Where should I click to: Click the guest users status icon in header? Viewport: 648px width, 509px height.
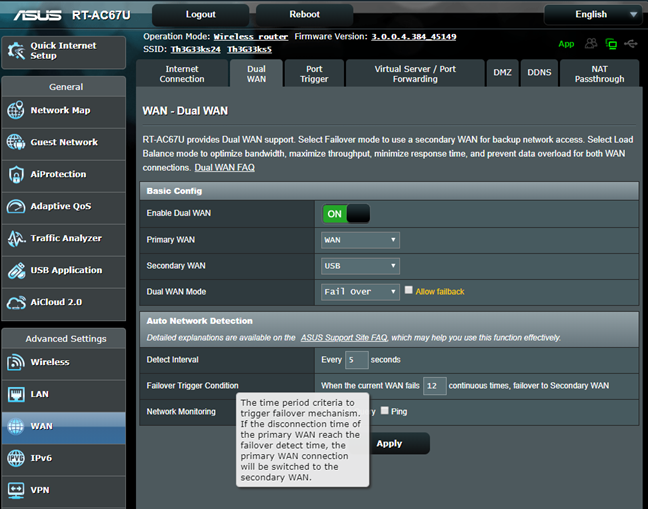[x=591, y=43]
